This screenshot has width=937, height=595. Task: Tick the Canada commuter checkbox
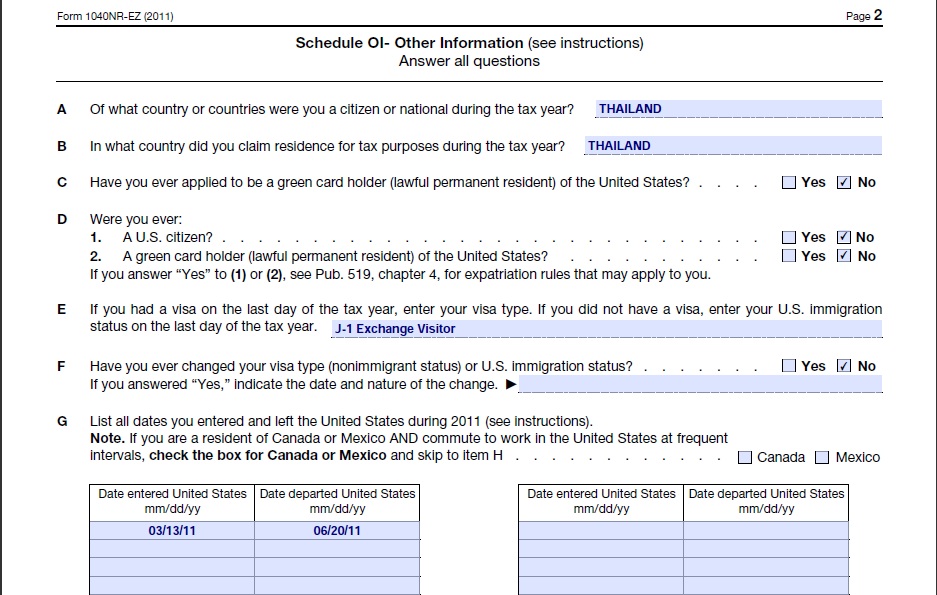(745, 458)
